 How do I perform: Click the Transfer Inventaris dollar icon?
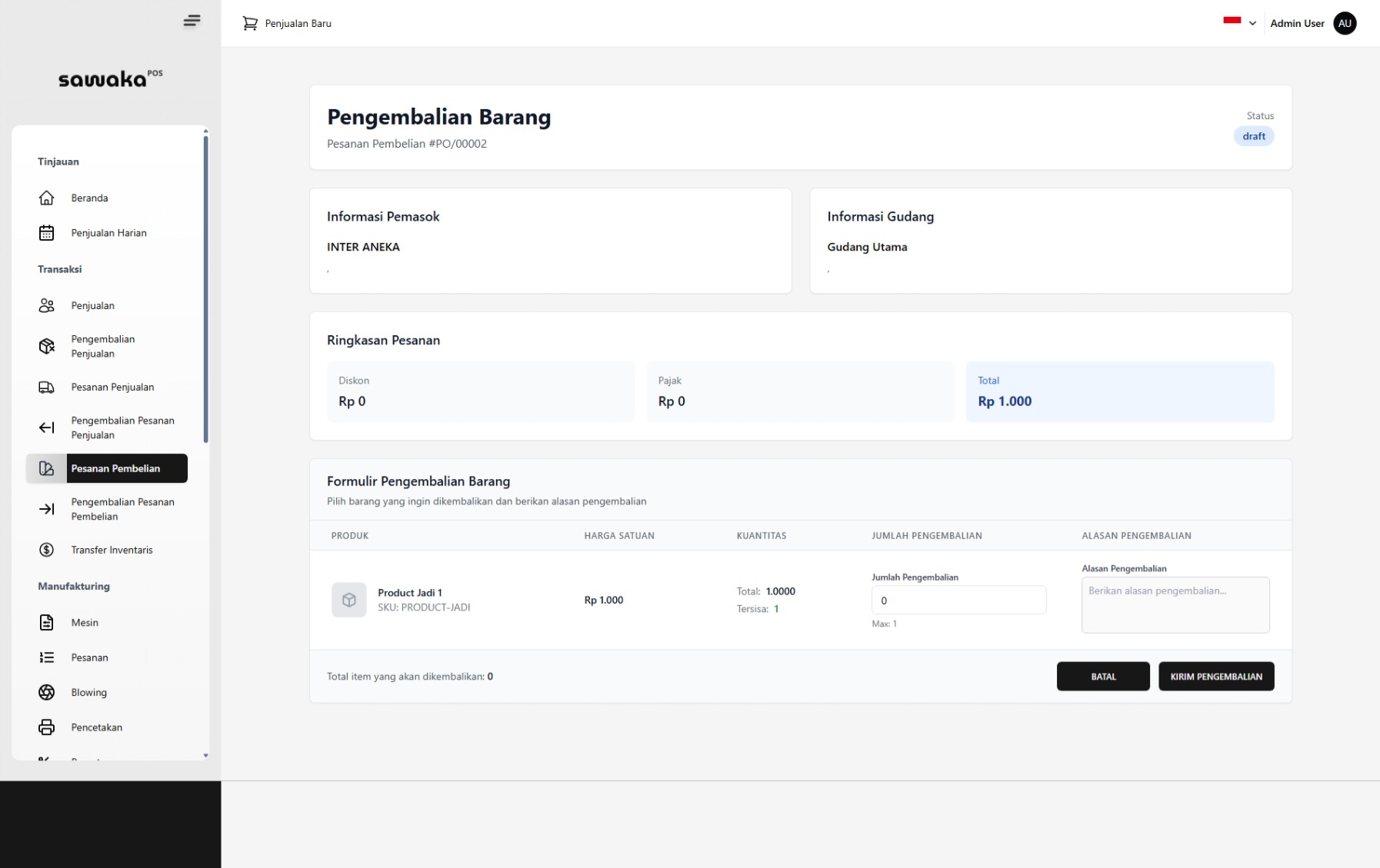coord(46,550)
